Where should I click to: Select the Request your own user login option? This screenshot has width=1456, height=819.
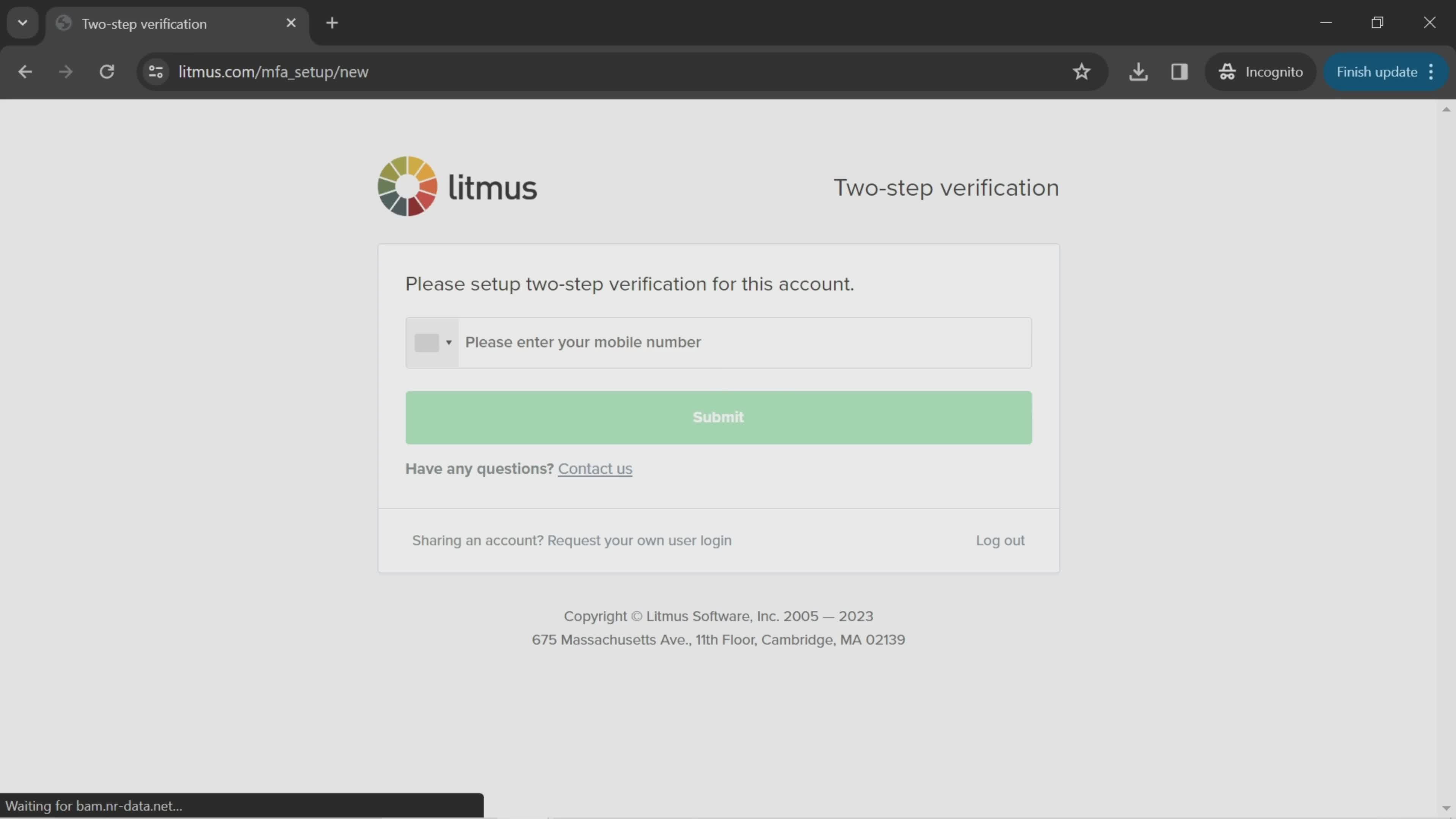tap(640, 540)
